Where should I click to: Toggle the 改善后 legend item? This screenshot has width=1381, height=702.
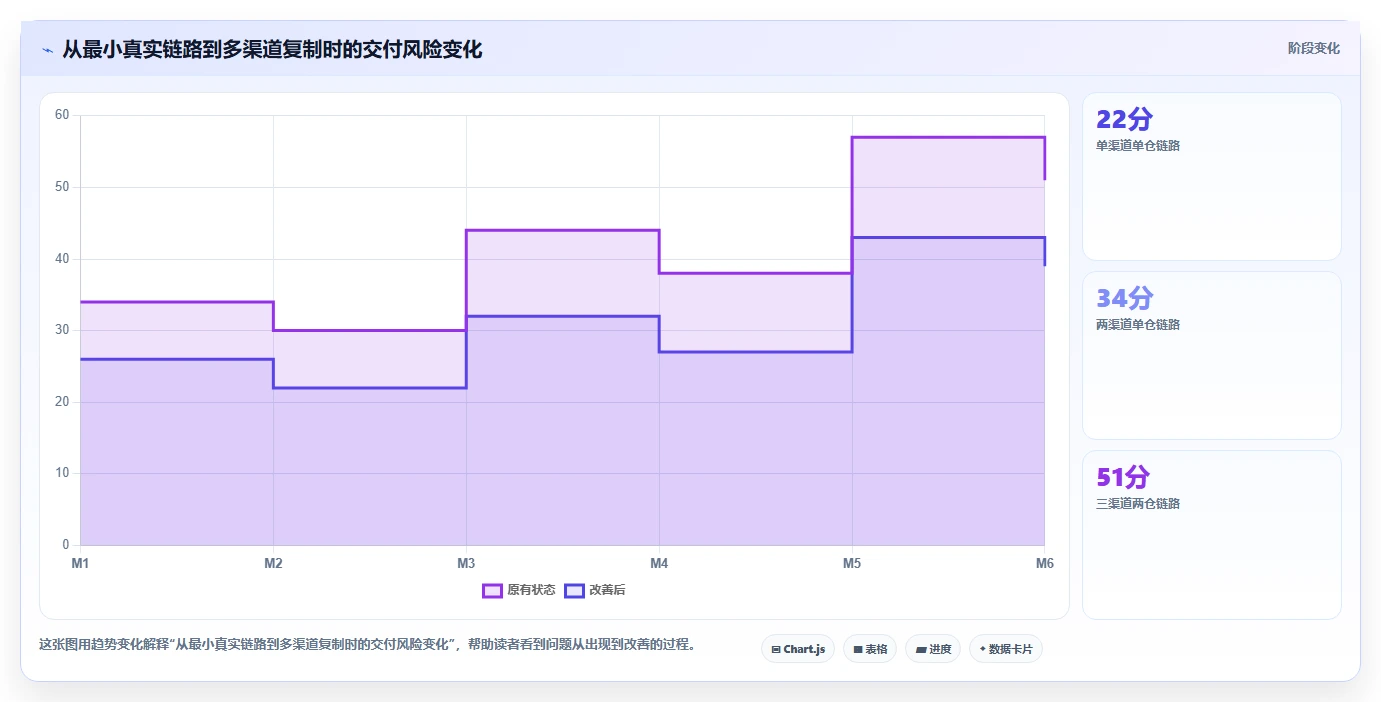595,590
